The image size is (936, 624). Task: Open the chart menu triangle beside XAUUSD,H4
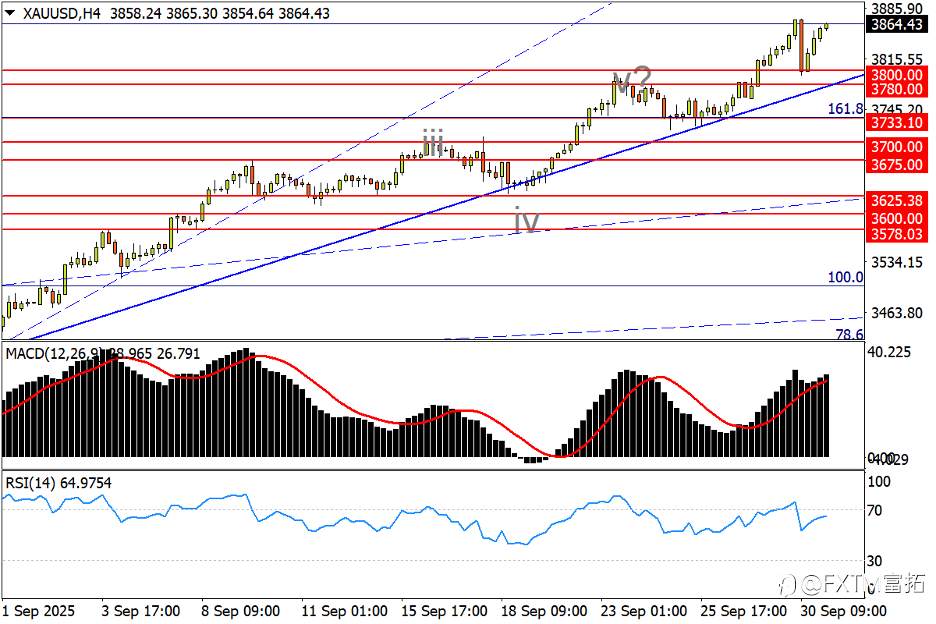tap(10, 13)
